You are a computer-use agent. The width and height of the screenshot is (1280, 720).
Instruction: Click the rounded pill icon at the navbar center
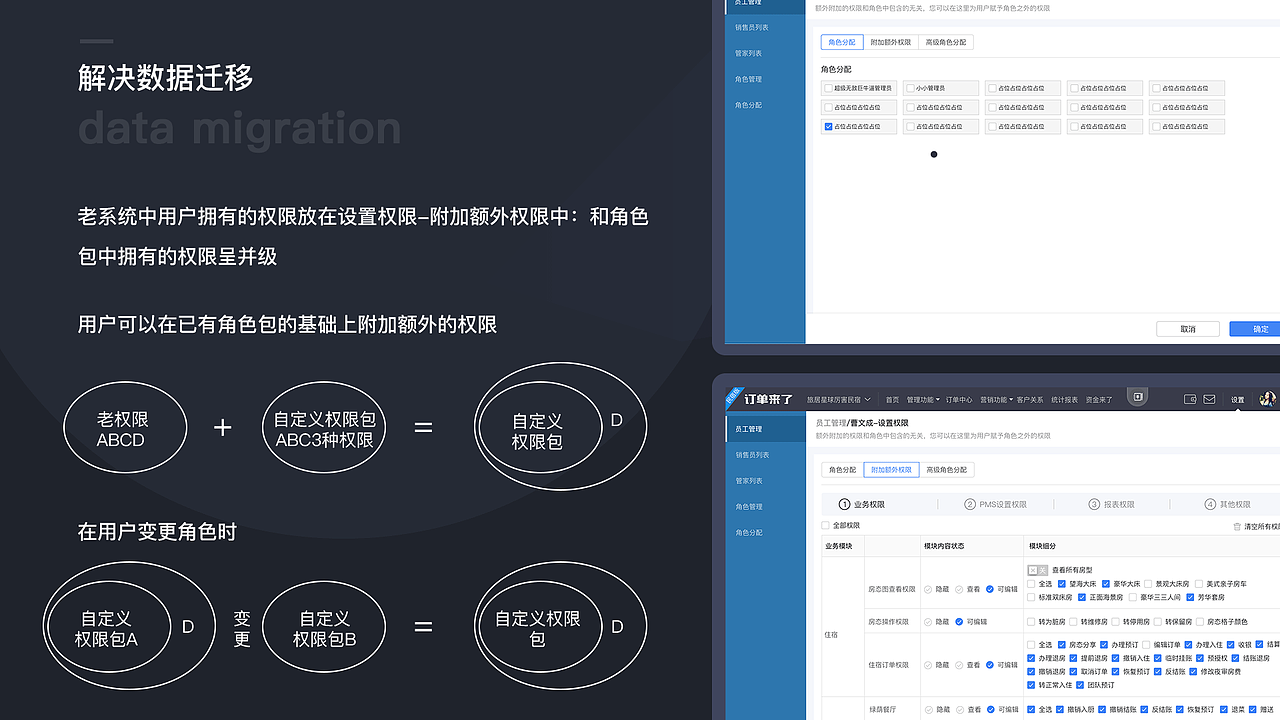1138,397
